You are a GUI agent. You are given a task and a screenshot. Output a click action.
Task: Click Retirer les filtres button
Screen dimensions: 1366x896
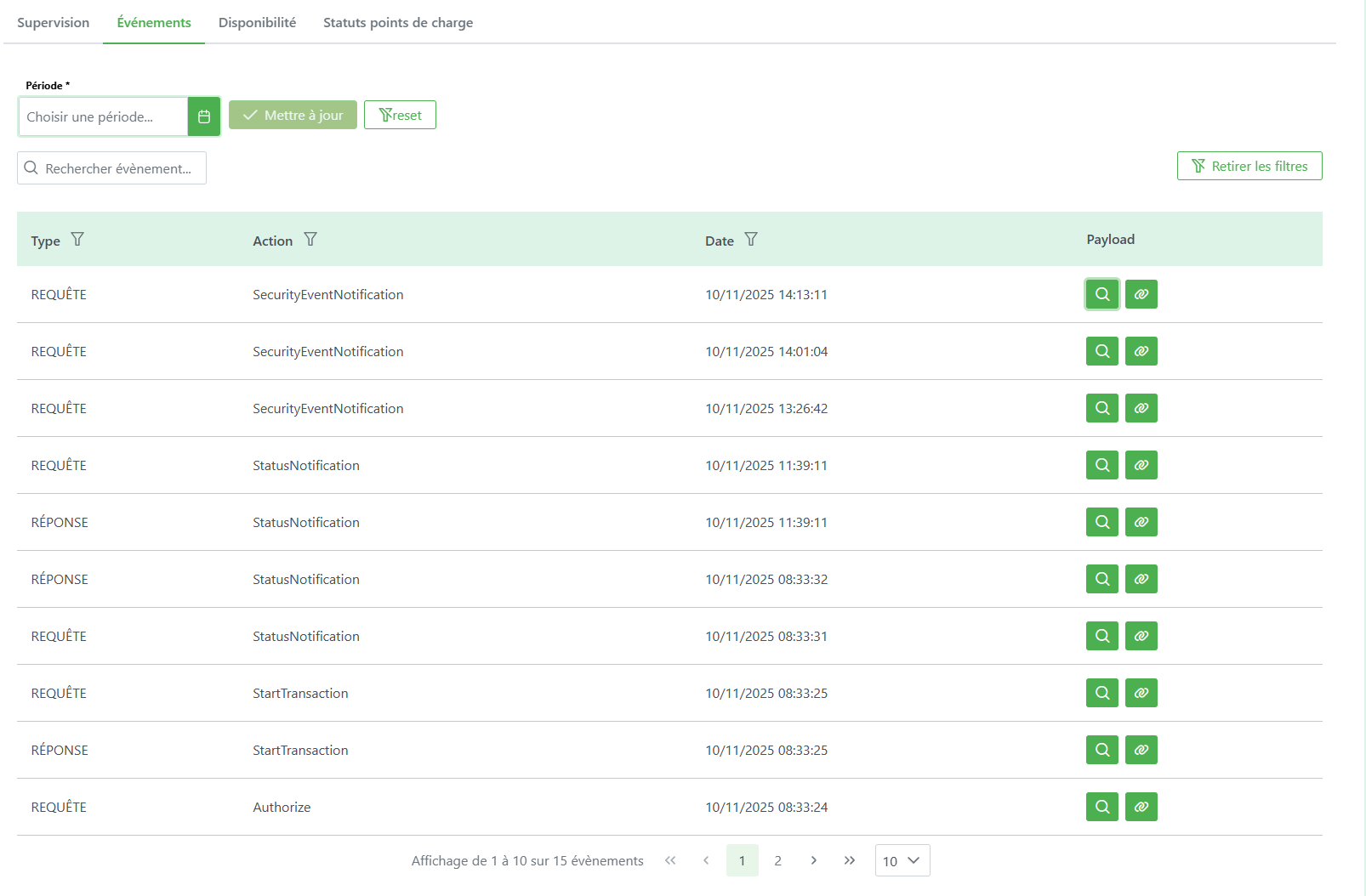point(1249,166)
